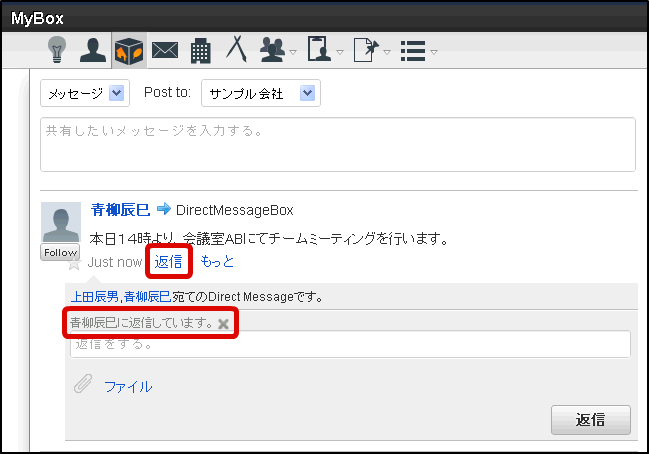Click the Follow button

click(x=60, y=252)
